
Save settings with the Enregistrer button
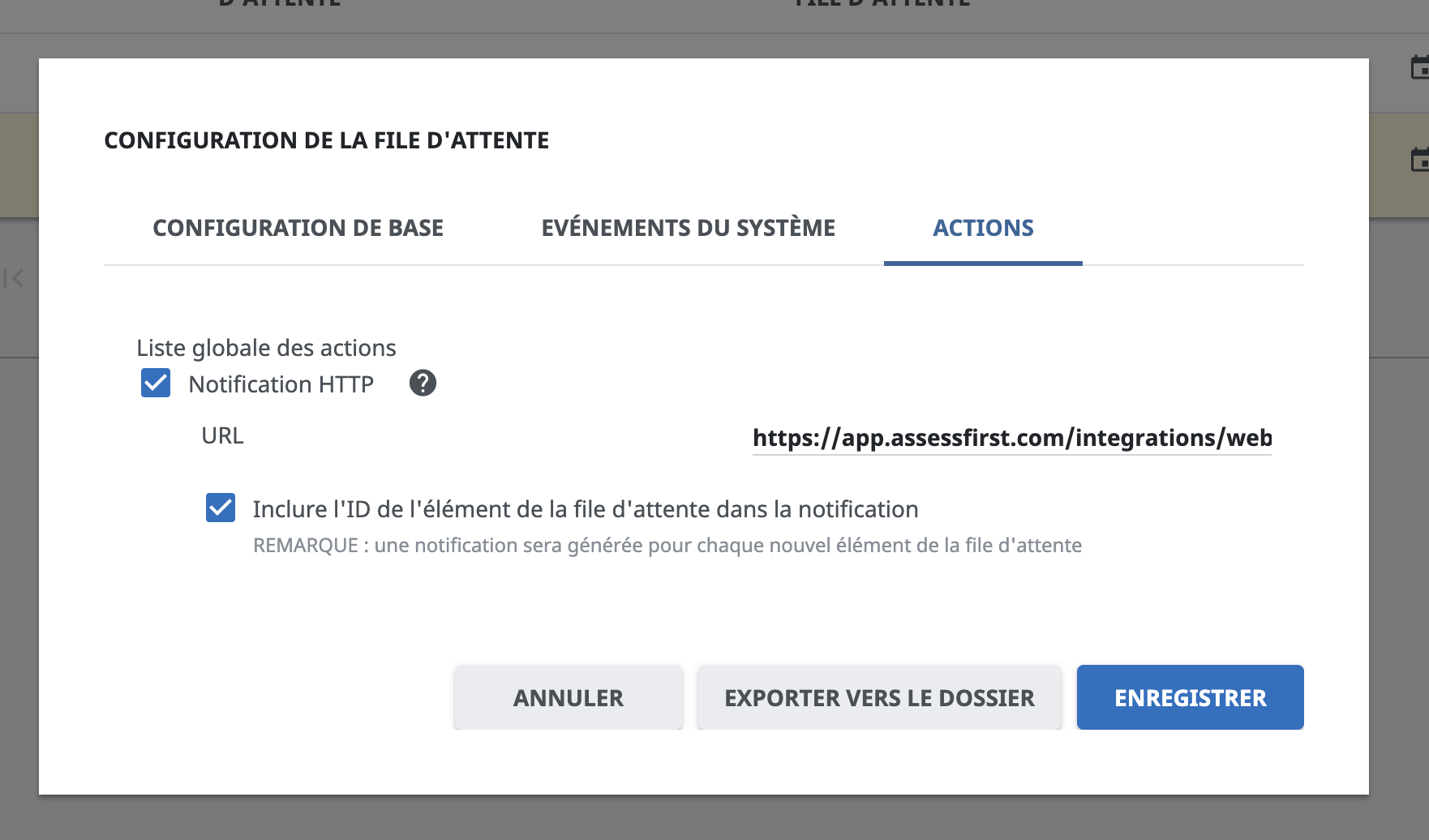coord(1189,696)
